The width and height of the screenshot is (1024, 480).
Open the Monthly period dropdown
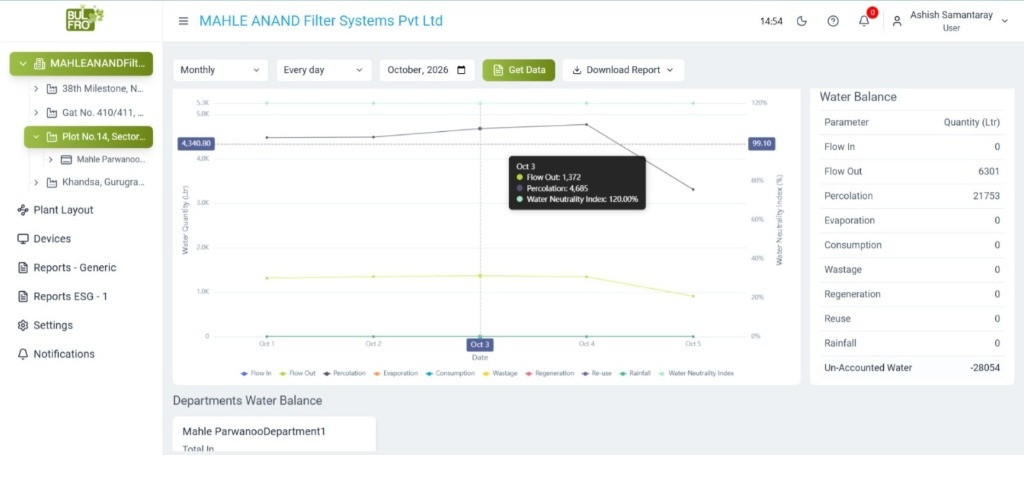click(220, 70)
